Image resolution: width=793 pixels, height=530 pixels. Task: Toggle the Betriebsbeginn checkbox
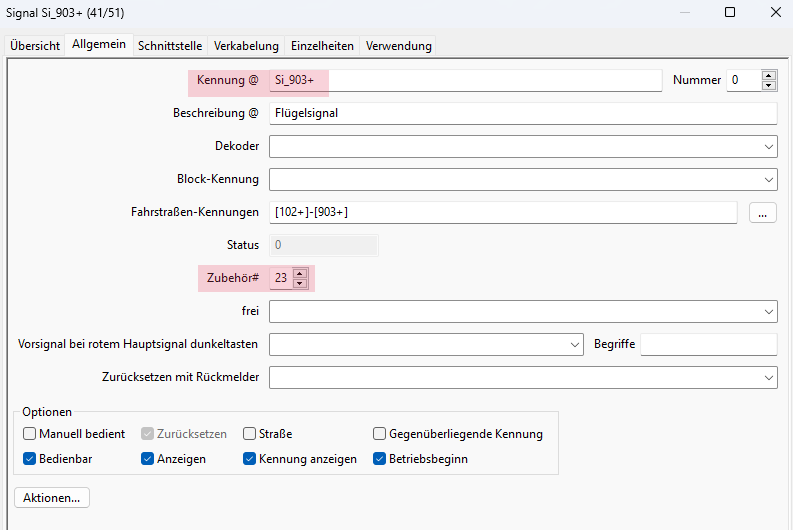point(380,459)
